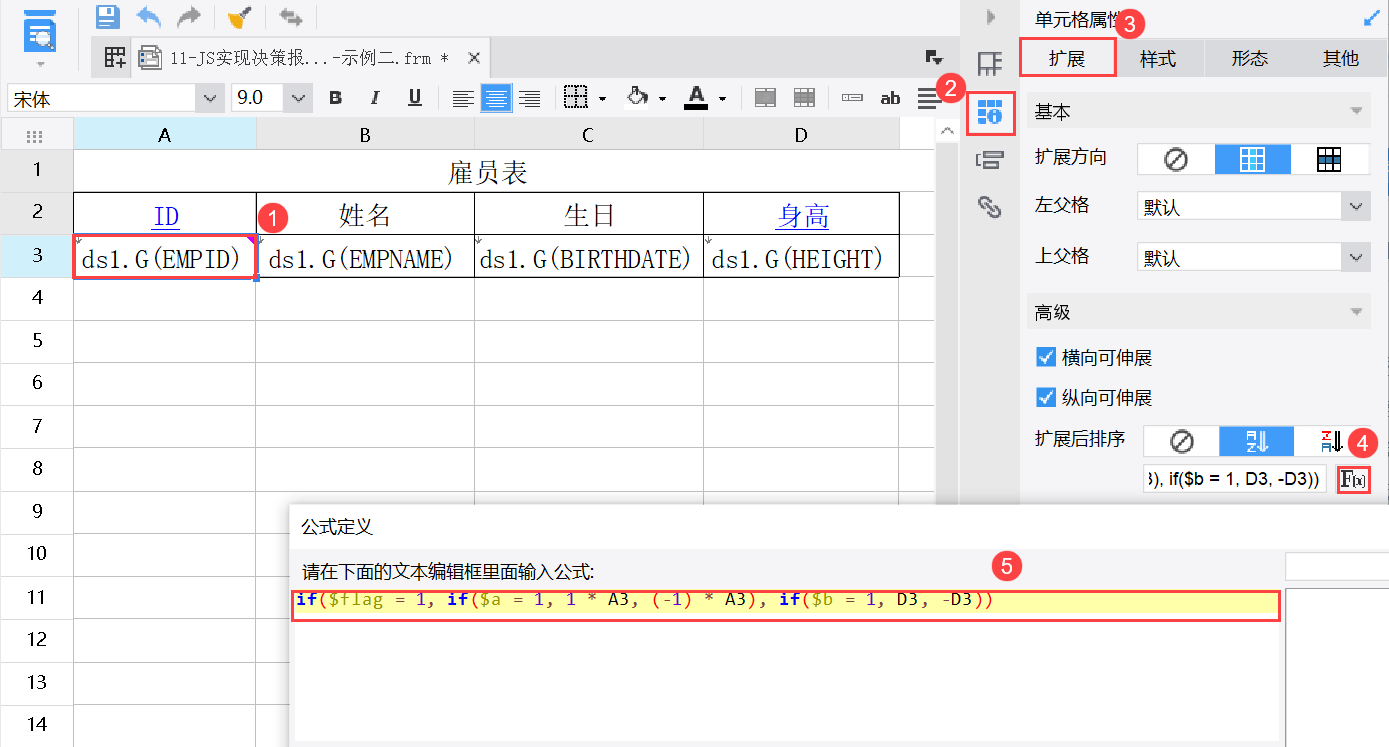Select the 扩展 tab
1389x747 pixels.
point(1067,58)
